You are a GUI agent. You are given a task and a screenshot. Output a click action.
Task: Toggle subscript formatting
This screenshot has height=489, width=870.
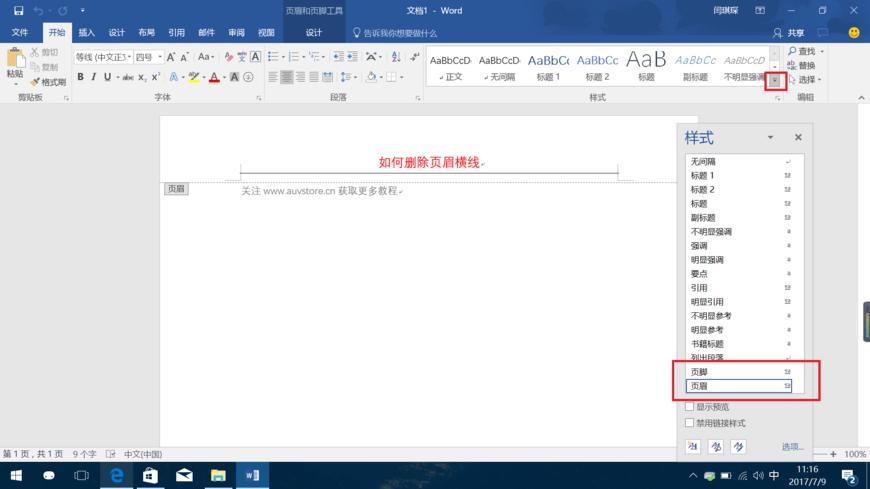142,77
